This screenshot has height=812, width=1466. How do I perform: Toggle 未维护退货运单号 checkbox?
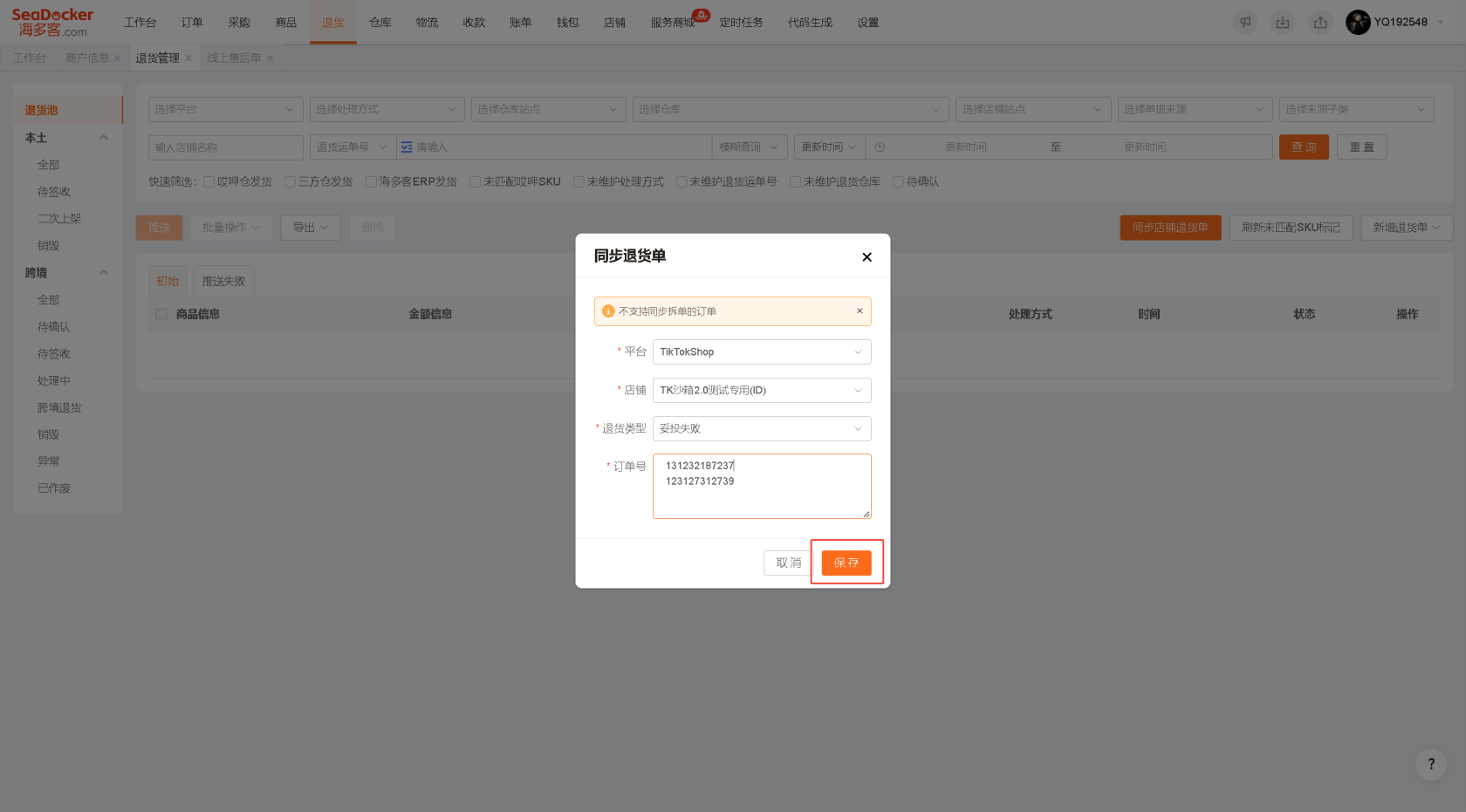click(x=682, y=181)
